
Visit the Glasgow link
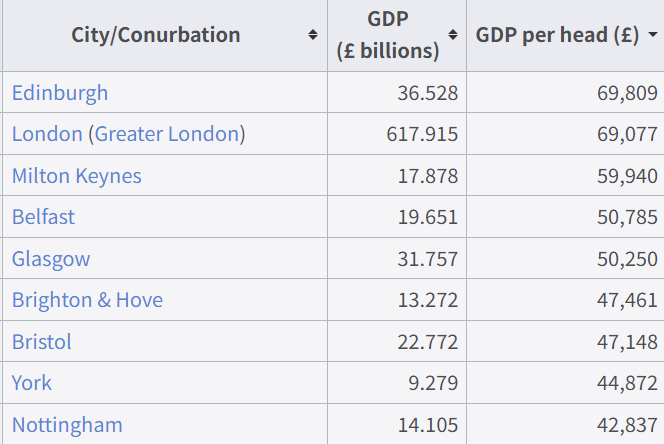click(51, 259)
